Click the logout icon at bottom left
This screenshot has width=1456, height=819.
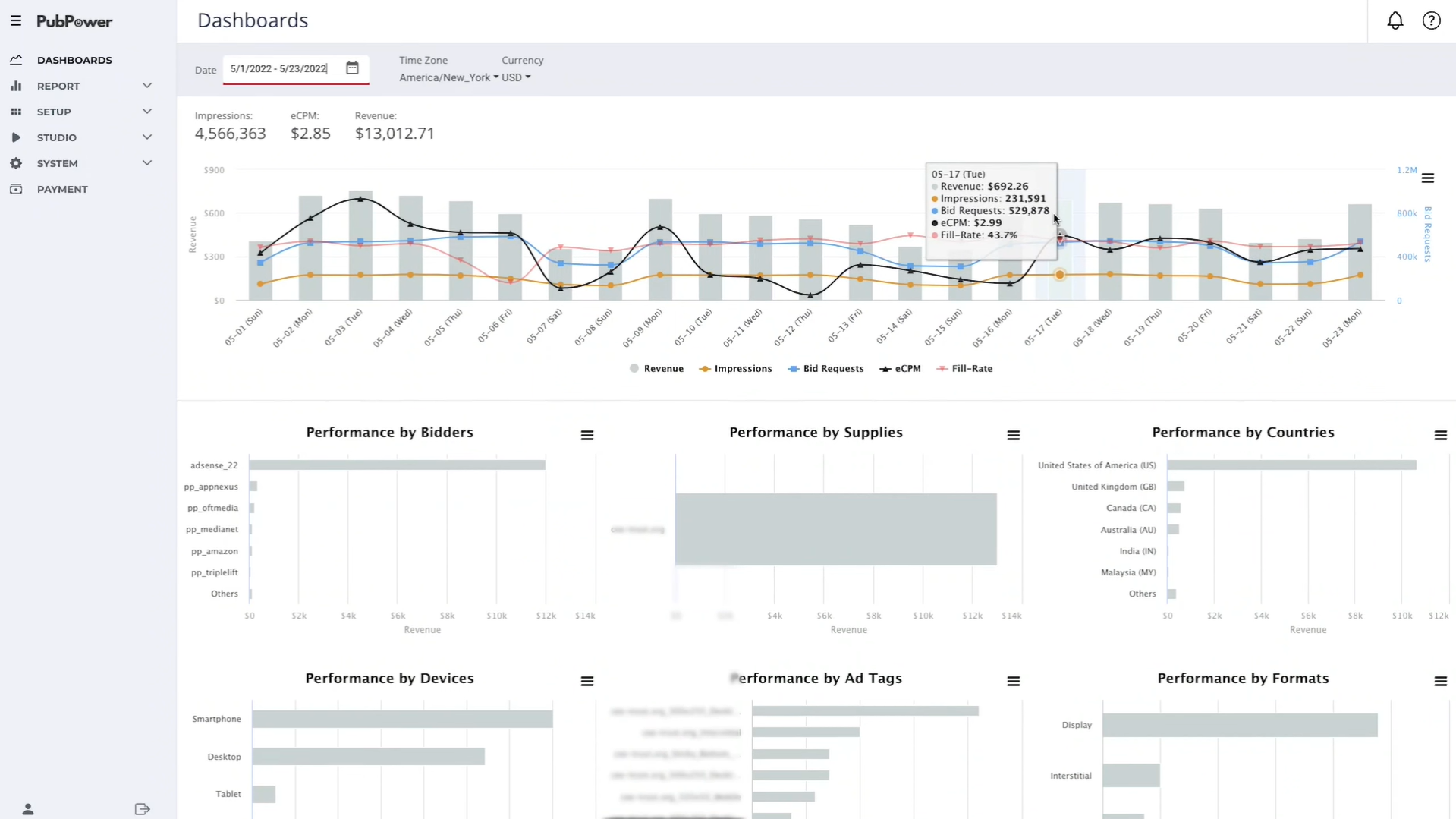[x=142, y=808]
